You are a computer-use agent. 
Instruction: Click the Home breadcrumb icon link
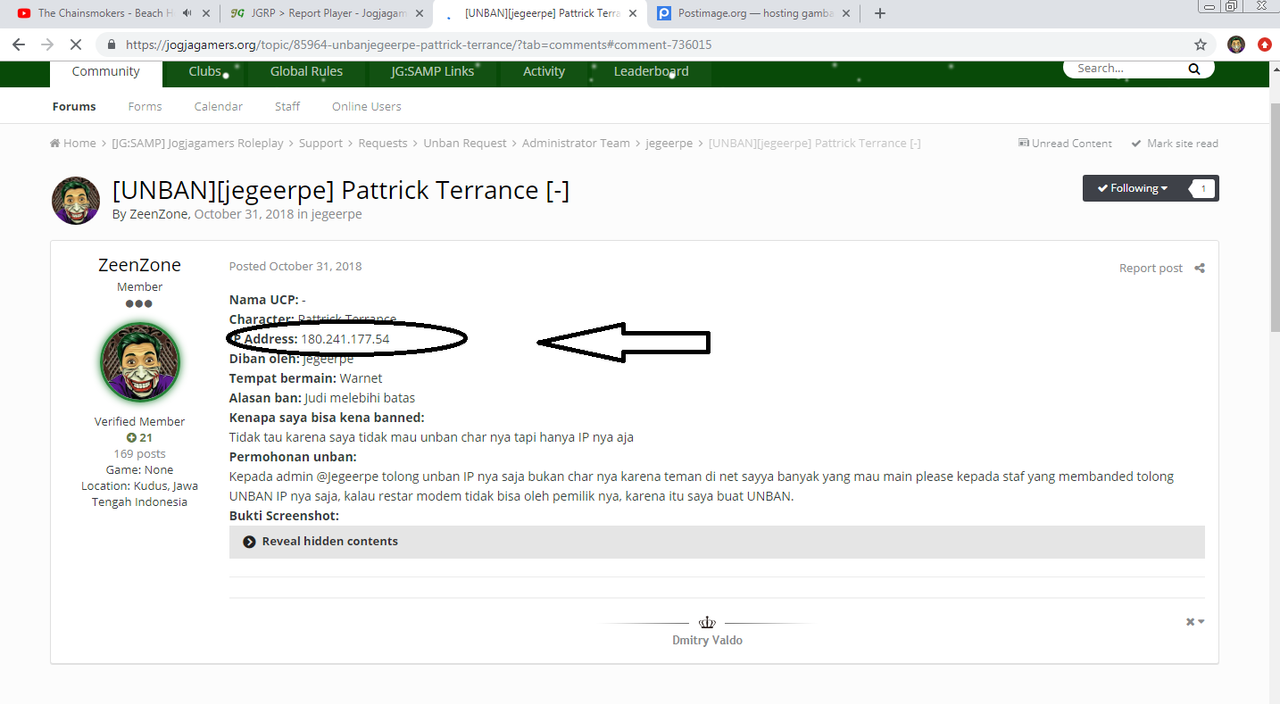coord(73,143)
